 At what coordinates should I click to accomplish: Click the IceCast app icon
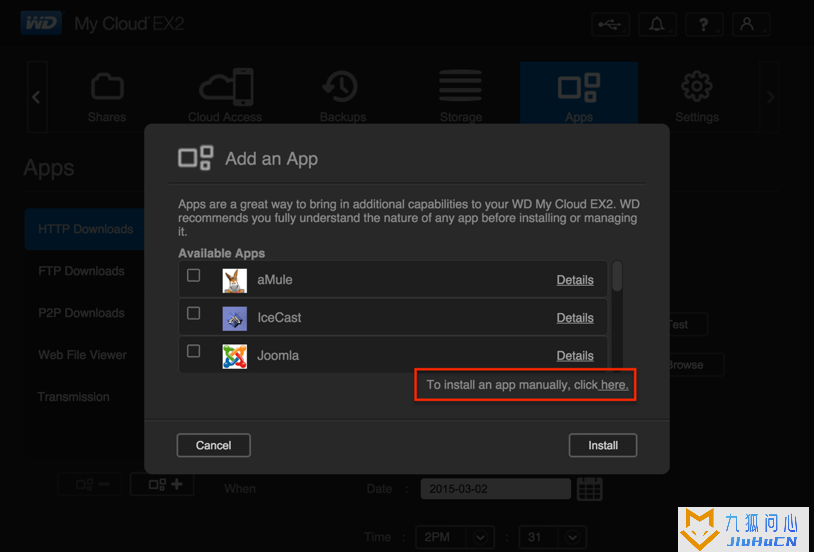pyautogui.click(x=235, y=318)
